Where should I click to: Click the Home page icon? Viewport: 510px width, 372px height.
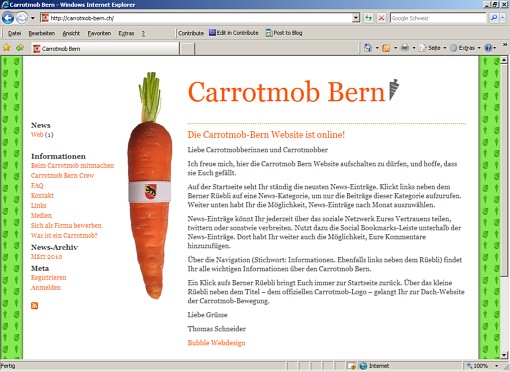tap(368, 48)
